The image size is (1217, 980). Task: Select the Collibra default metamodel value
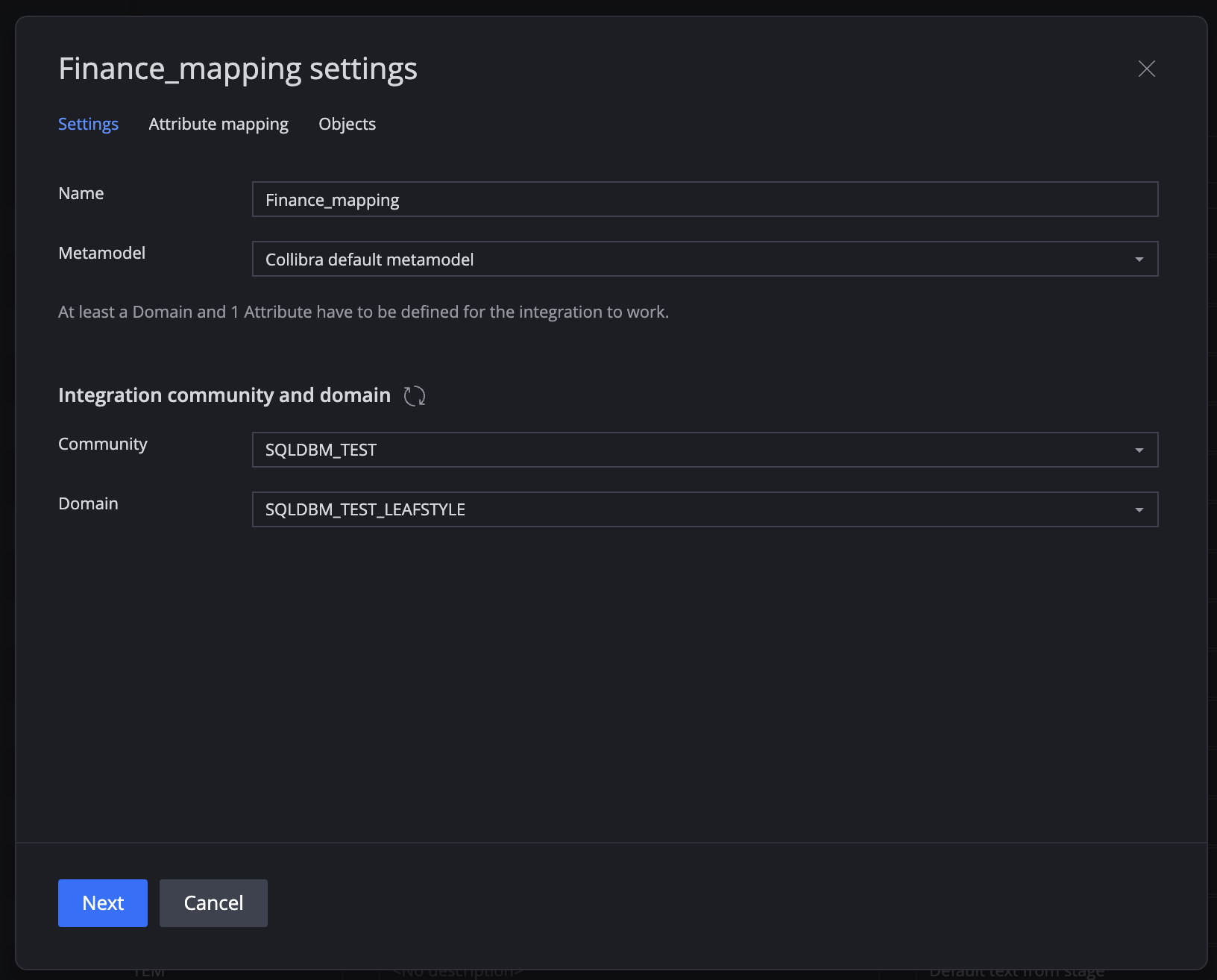370,260
